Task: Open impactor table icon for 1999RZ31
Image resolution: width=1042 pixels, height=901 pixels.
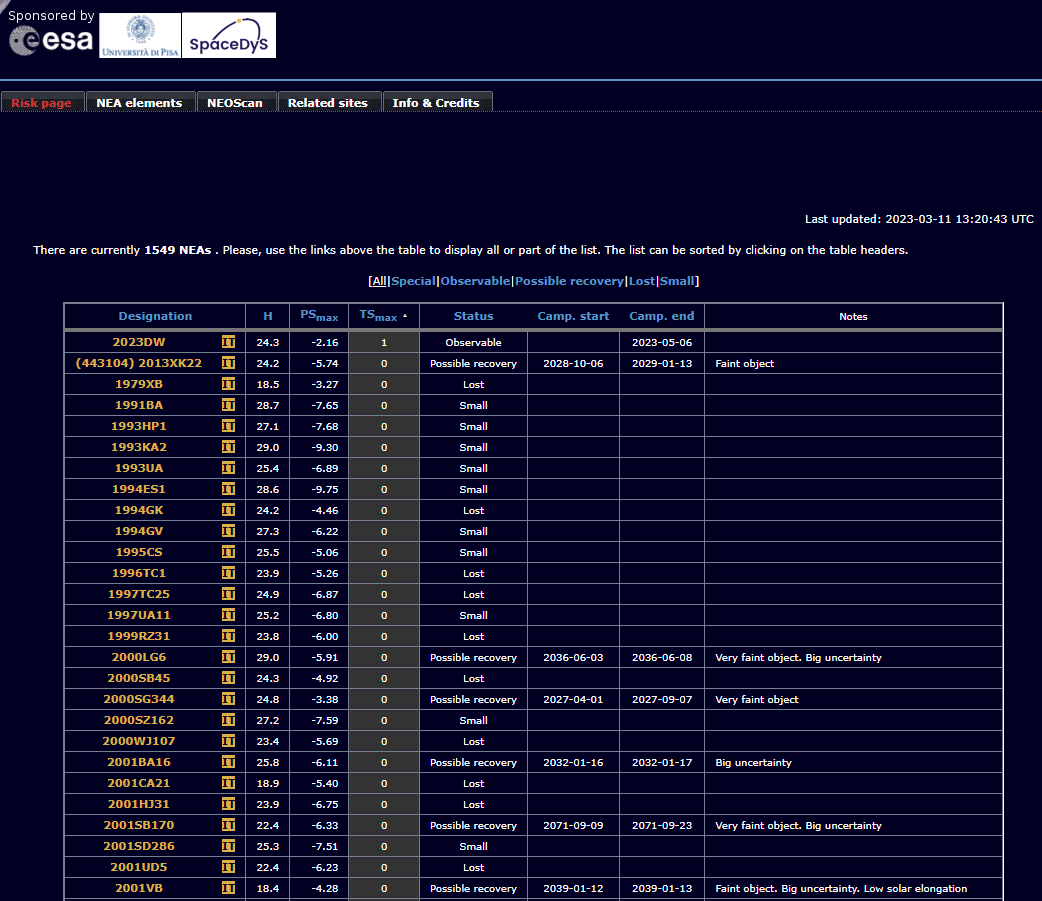Action: click(229, 636)
